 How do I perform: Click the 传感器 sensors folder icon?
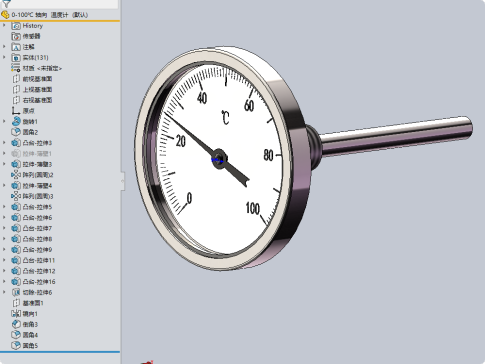(x=16, y=36)
